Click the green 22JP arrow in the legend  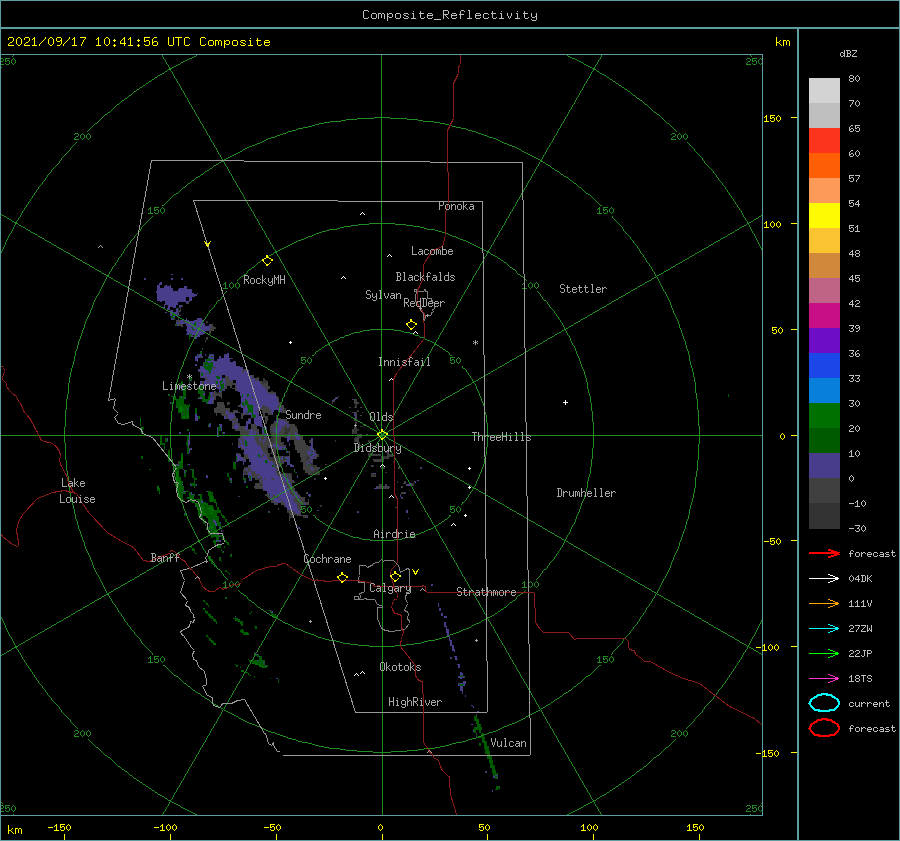click(x=824, y=653)
